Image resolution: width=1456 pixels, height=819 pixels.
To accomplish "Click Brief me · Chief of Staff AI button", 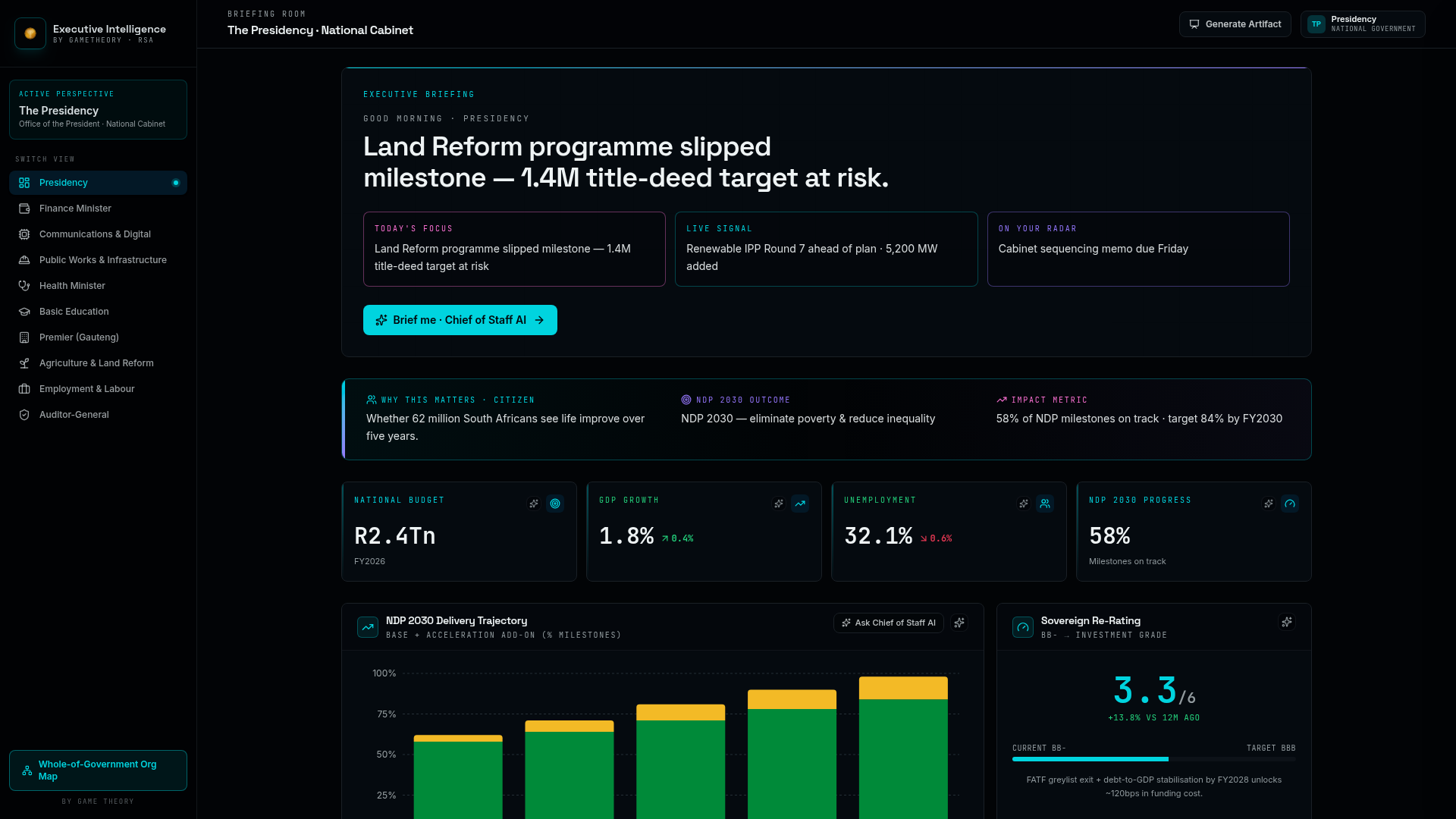I will click(460, 320).
